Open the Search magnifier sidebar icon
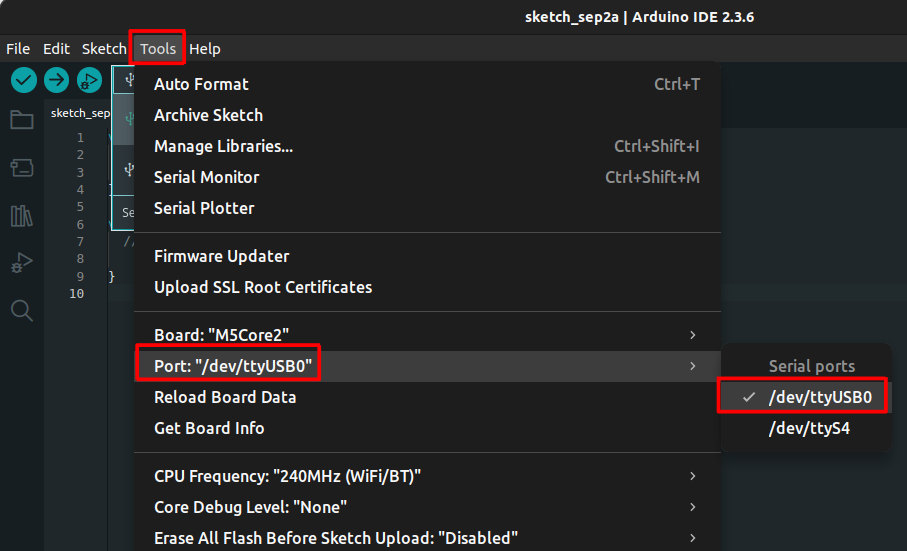This screenshot has height=551, width=907. [x=21, y=311]
